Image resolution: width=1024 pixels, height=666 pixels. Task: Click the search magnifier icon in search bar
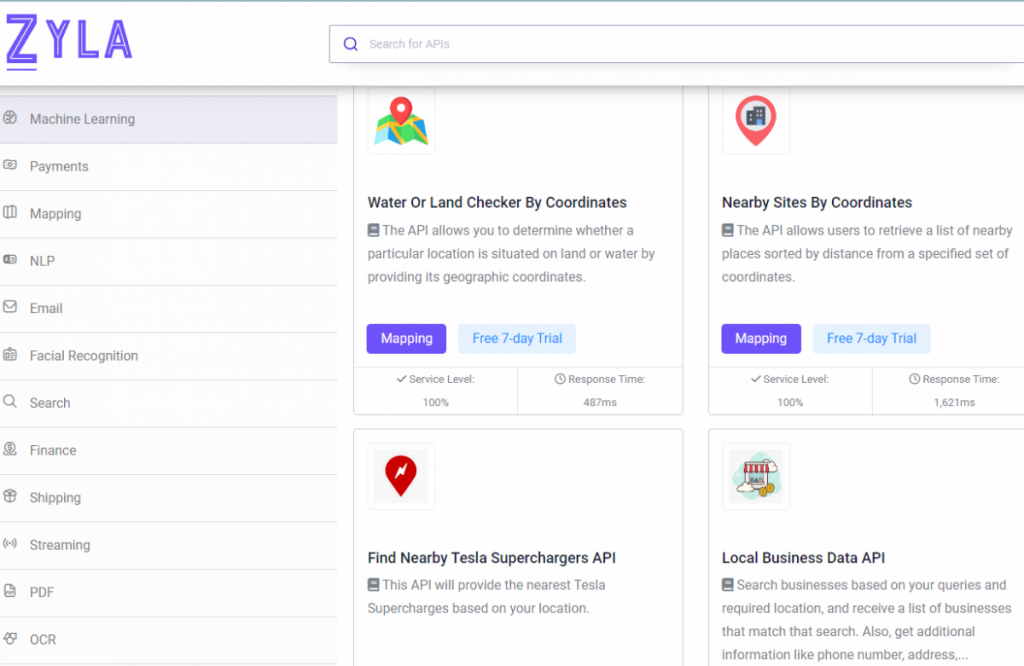351,44
